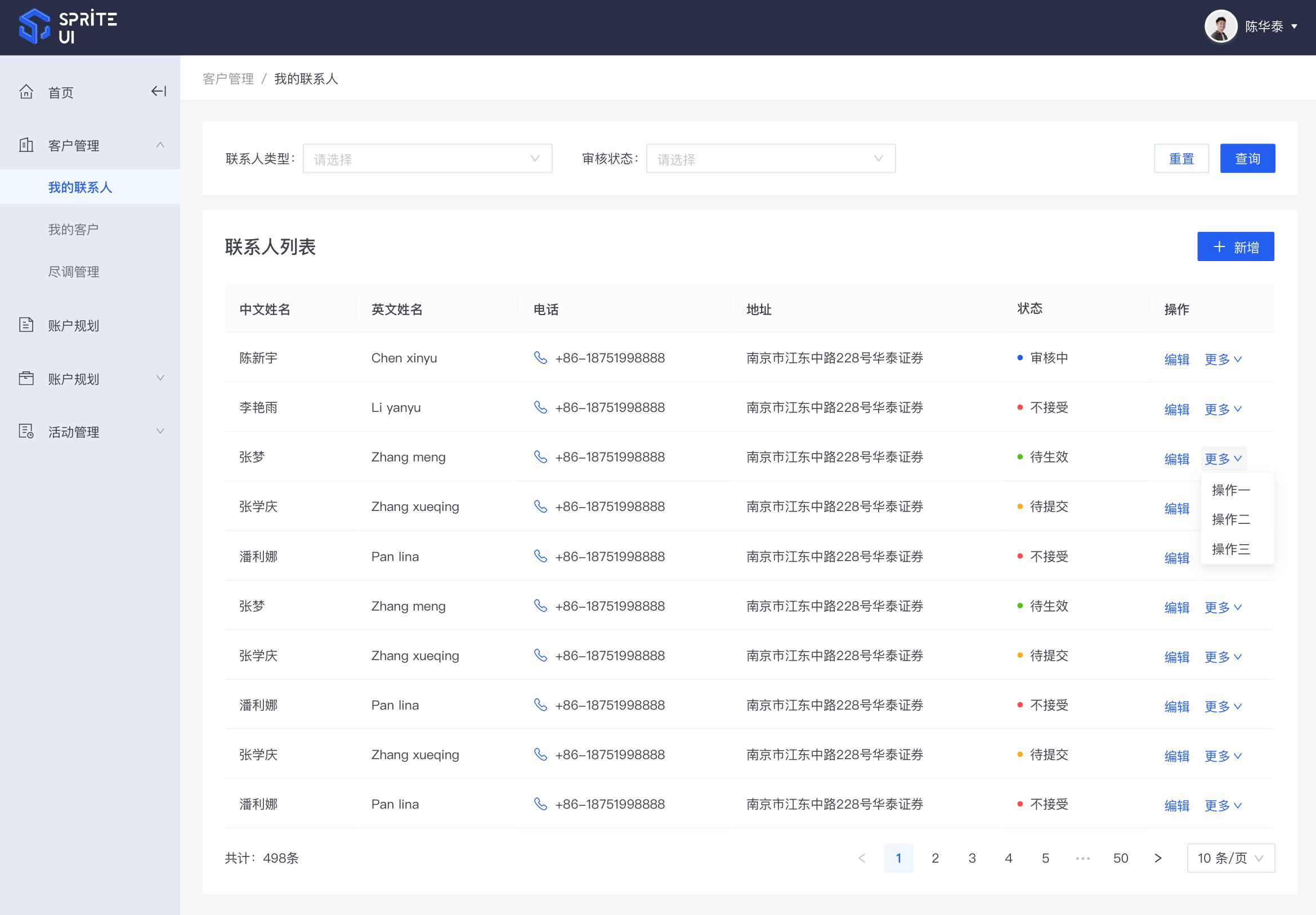Open 我的客户 in the sidebar
Image resolution: width=1316 pixels, height=915 pixels.
click(x=73, y=230)
